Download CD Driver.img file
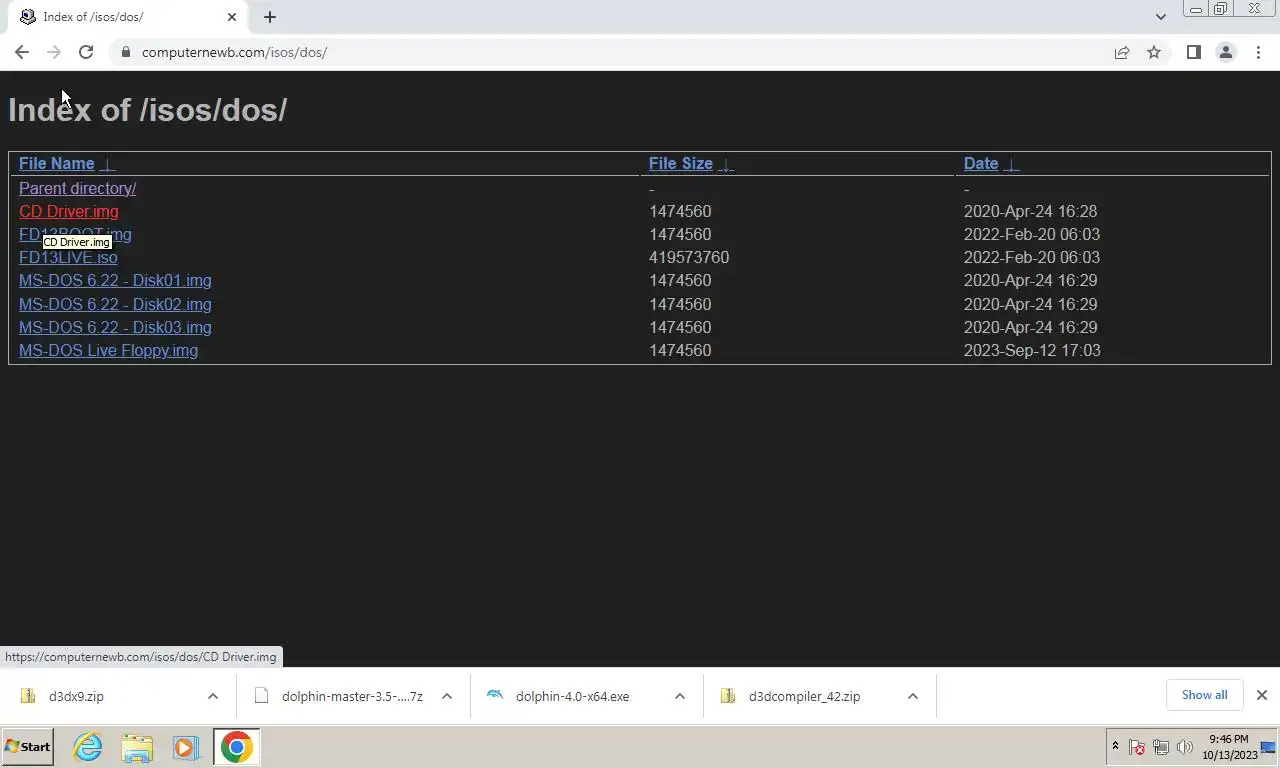The width and height of the screenshot is (1280, 768). [68, 211]
